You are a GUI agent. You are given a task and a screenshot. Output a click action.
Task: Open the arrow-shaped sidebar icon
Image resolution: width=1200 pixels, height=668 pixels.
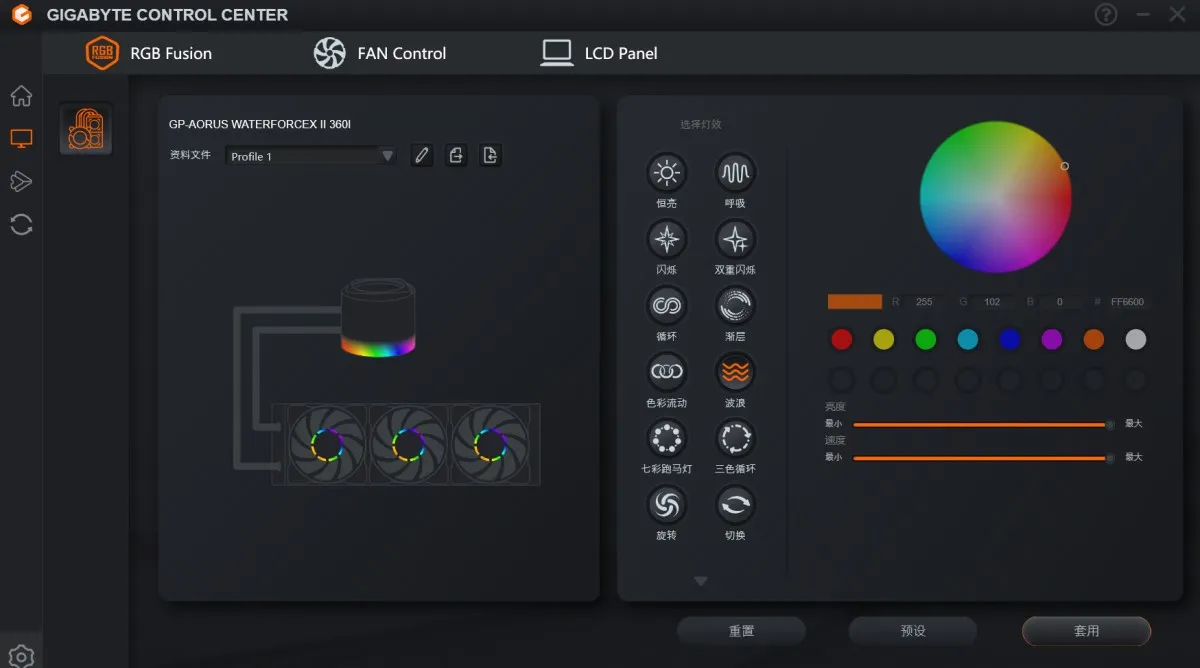point(21,181)
